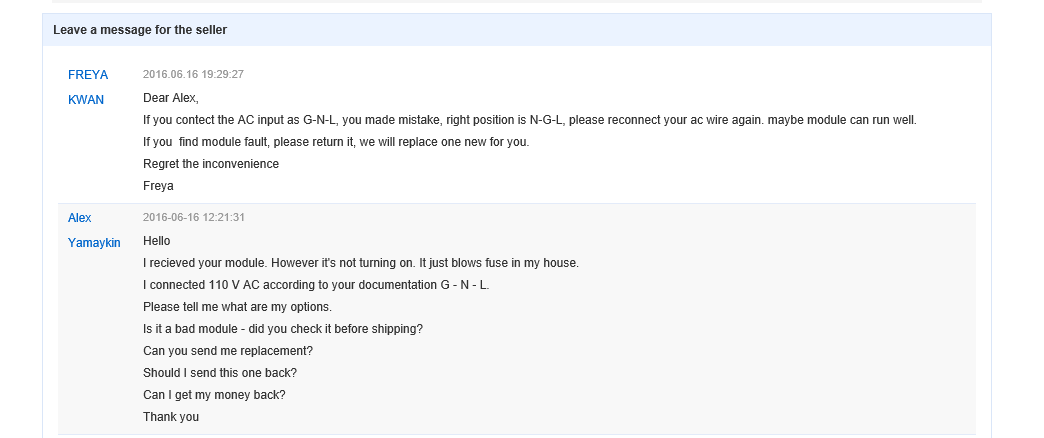This screenshot has width=1044, height=438.
Task: Click 'Can you send me replacement?' line
Action: 228,351
